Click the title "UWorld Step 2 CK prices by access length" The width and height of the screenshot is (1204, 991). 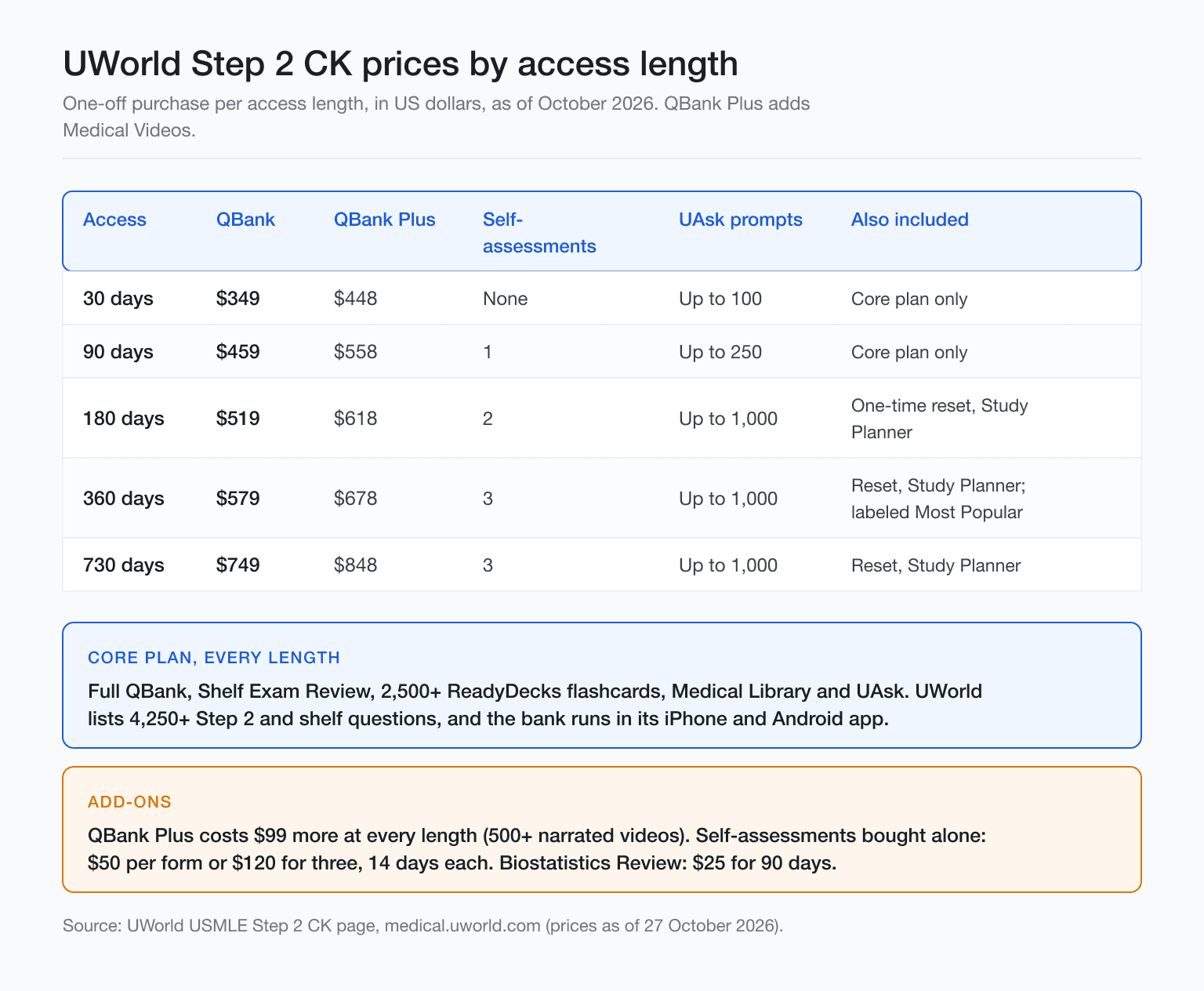point(401,64)
